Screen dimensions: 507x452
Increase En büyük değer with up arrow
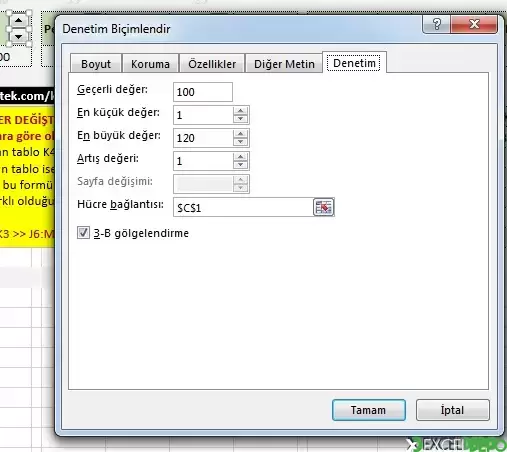(240, 134)
